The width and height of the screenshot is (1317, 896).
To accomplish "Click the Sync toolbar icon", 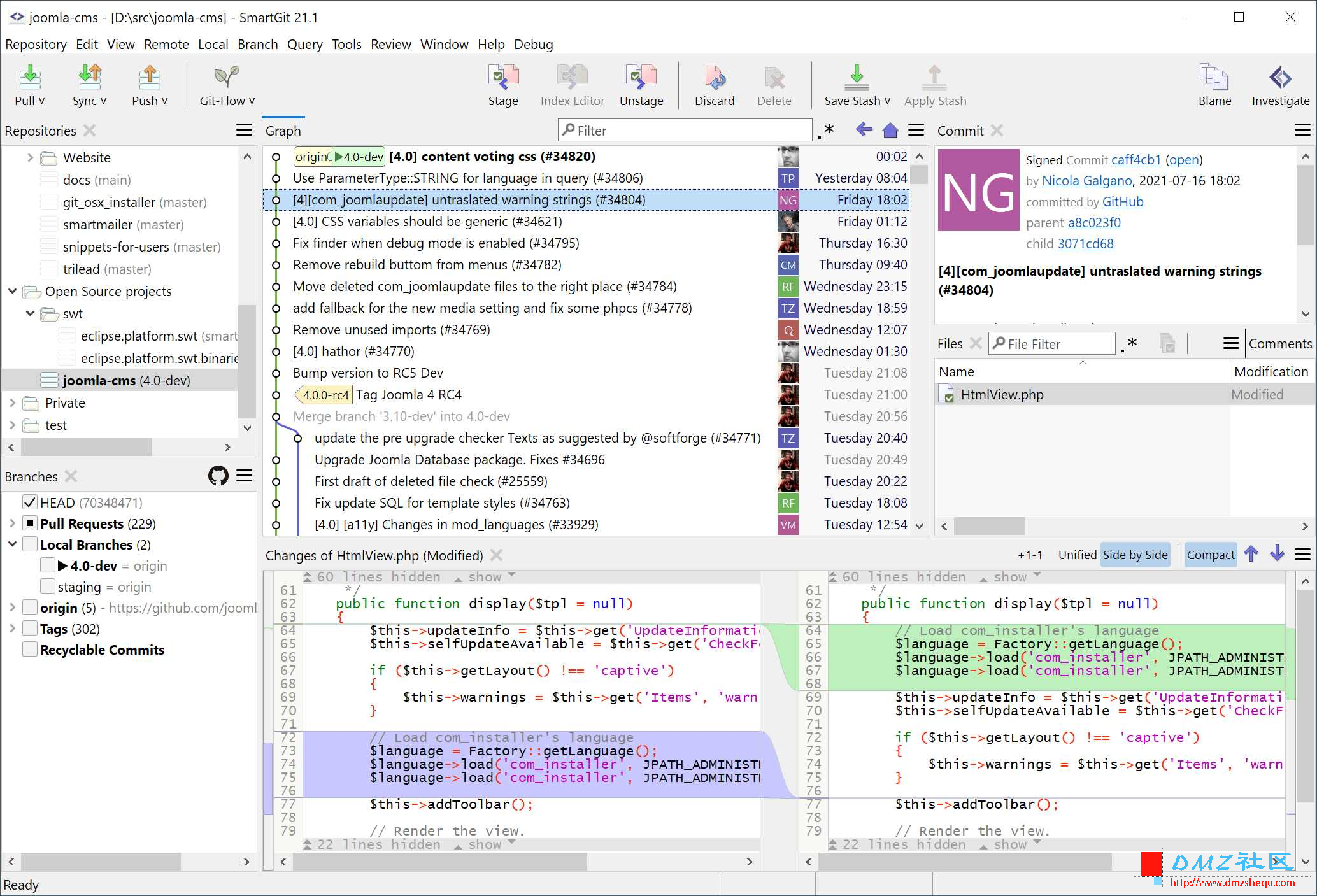I will (89, 85).
